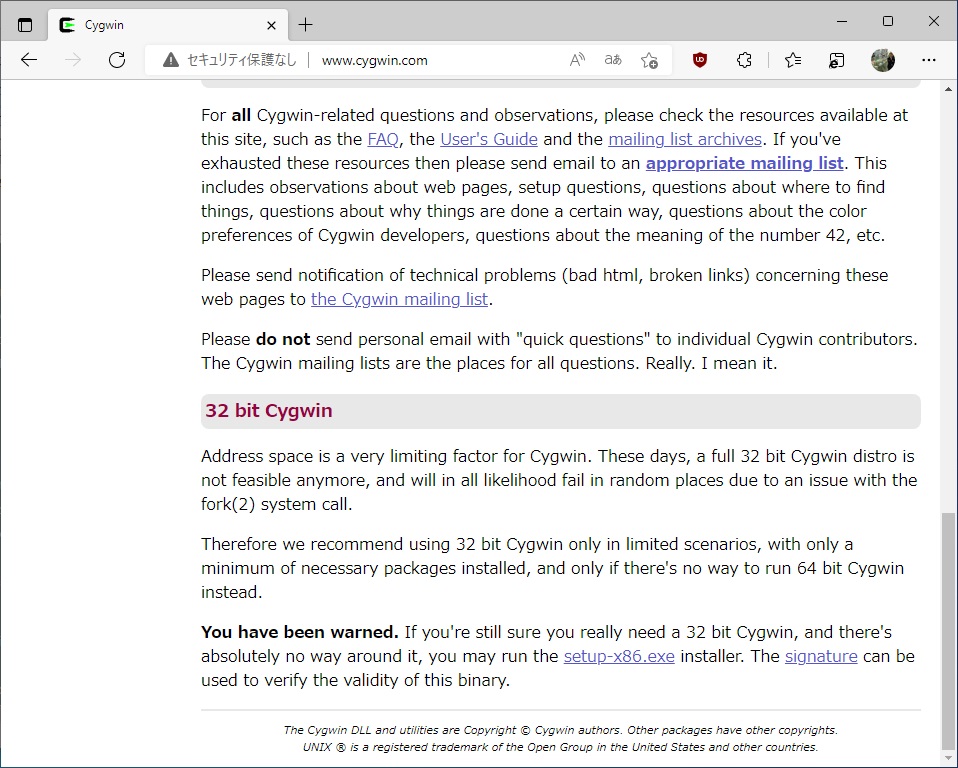
Task: Click the footer line starting 'UNIX ® is a registered trademark'
Action: pyautogui.click(x=560, y=747)
